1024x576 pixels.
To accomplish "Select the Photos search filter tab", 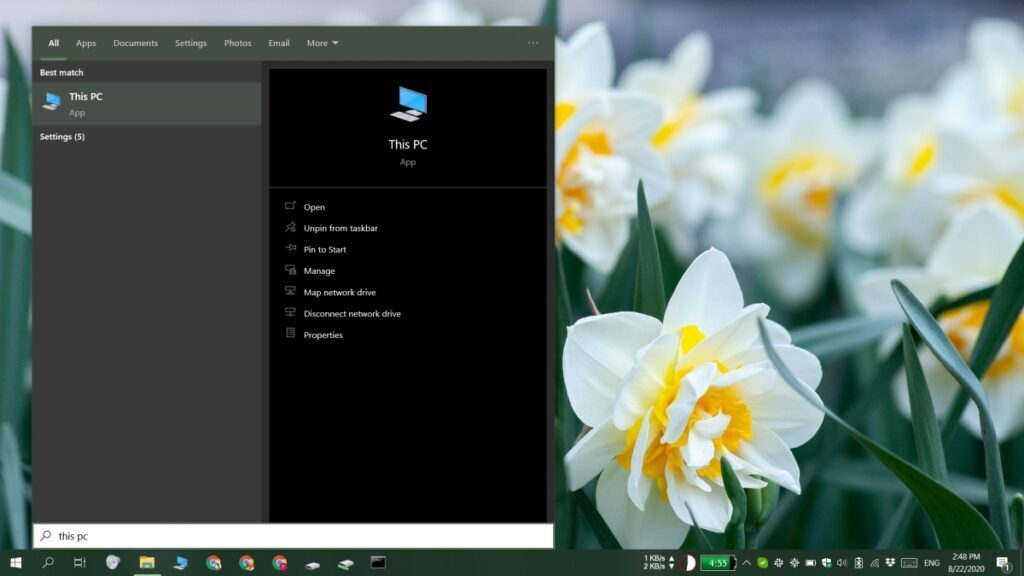I will click(x=237, y=43).
